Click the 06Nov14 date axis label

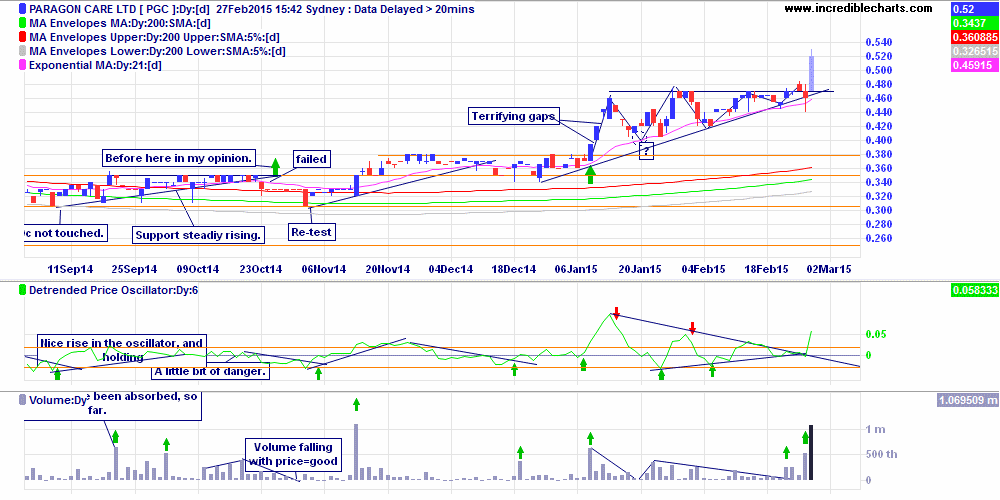pos(324,270)
